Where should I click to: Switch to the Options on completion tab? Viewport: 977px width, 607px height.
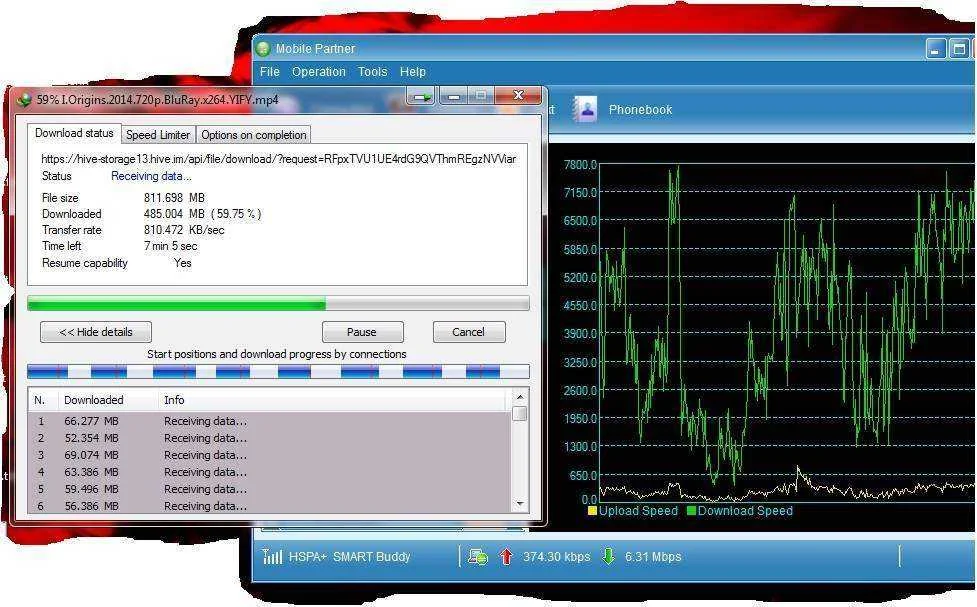[254, 135]
